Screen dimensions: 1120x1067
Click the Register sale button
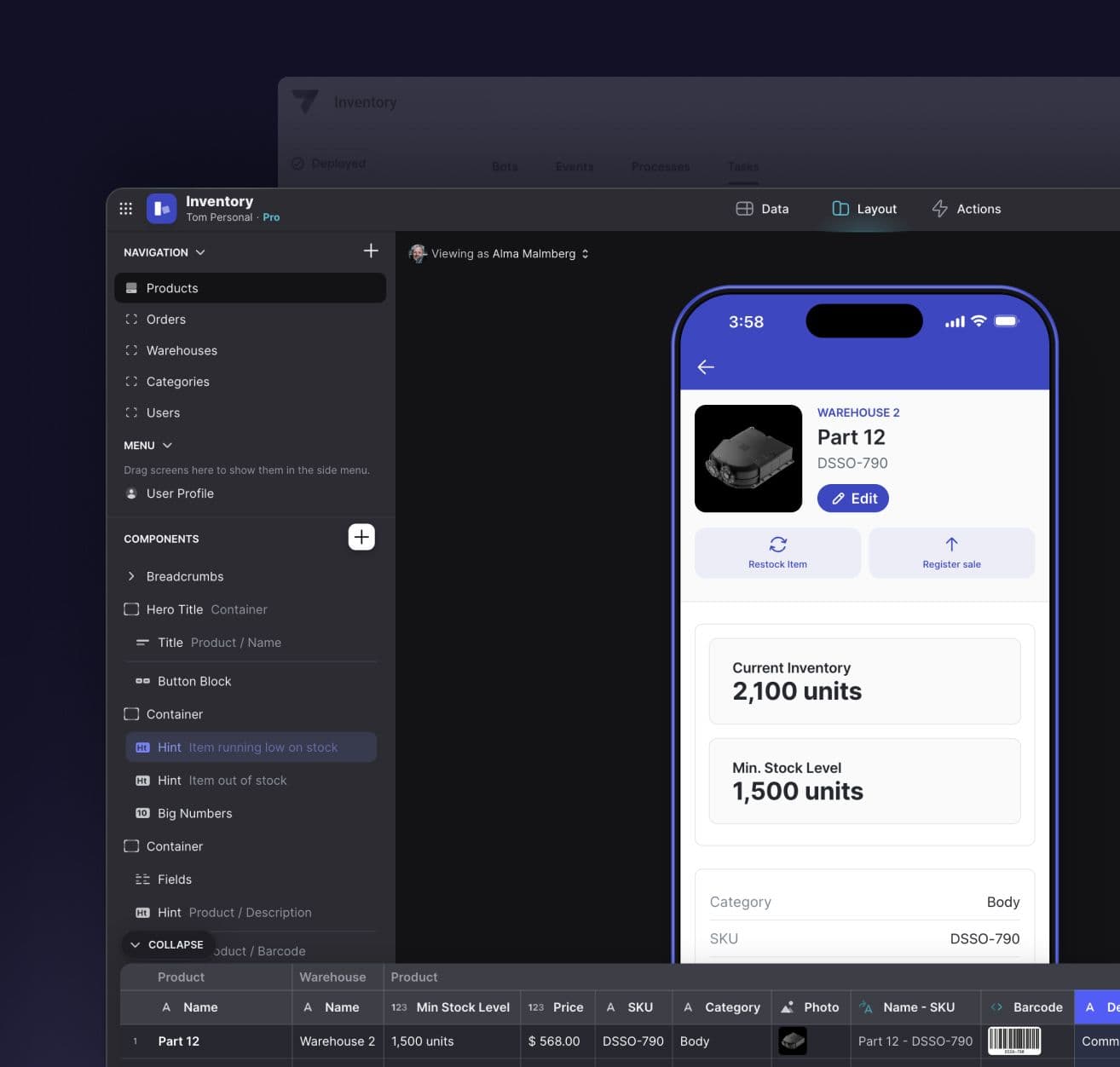click(951, 553)
